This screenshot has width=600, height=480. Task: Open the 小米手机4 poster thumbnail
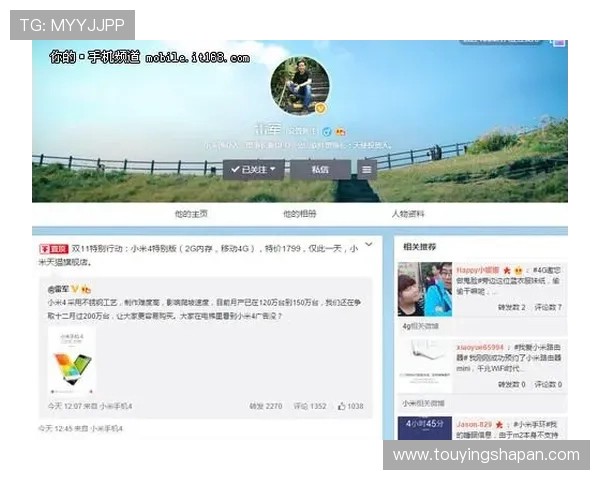point(72,361)
